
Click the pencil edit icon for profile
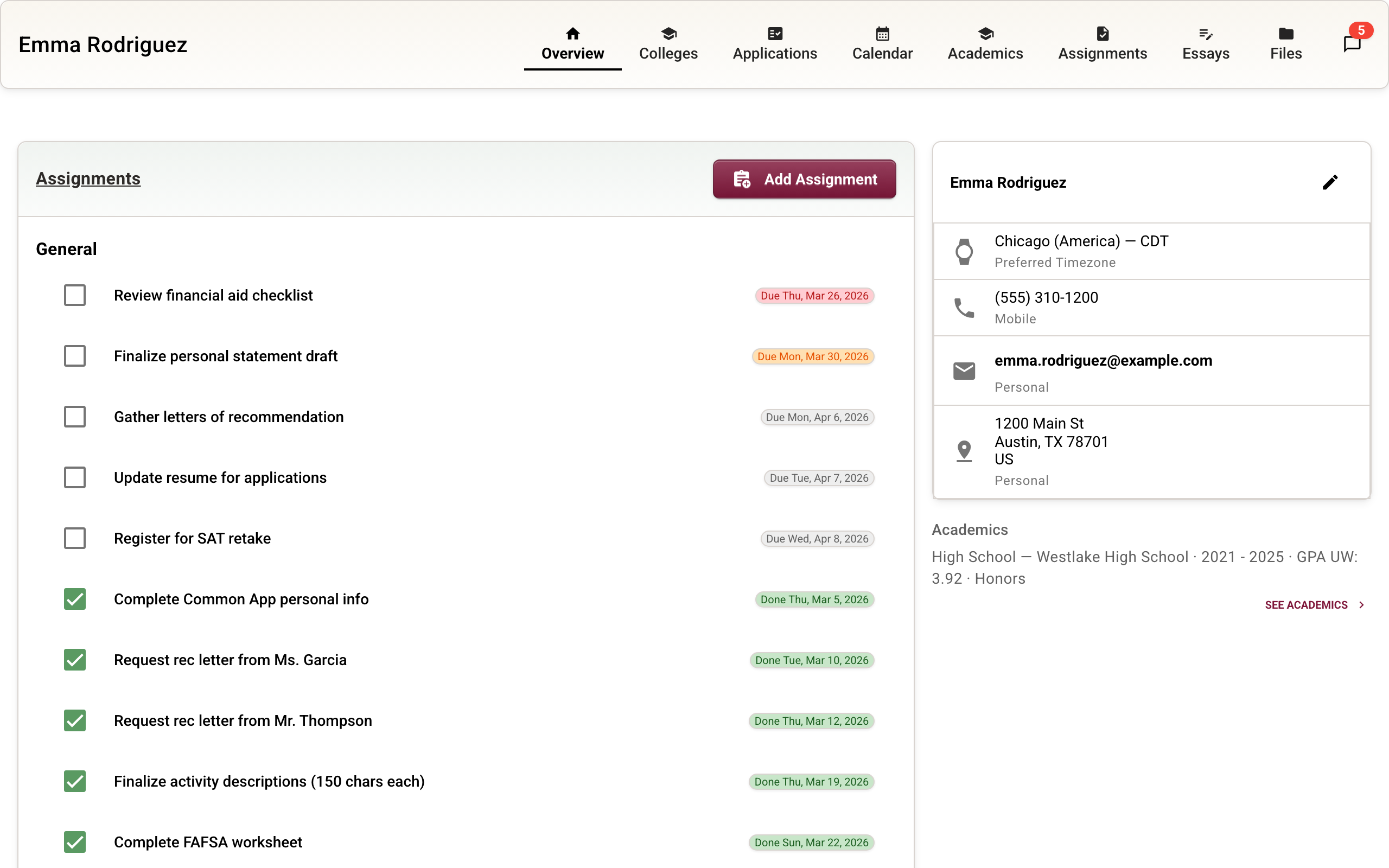[1330, 183]
